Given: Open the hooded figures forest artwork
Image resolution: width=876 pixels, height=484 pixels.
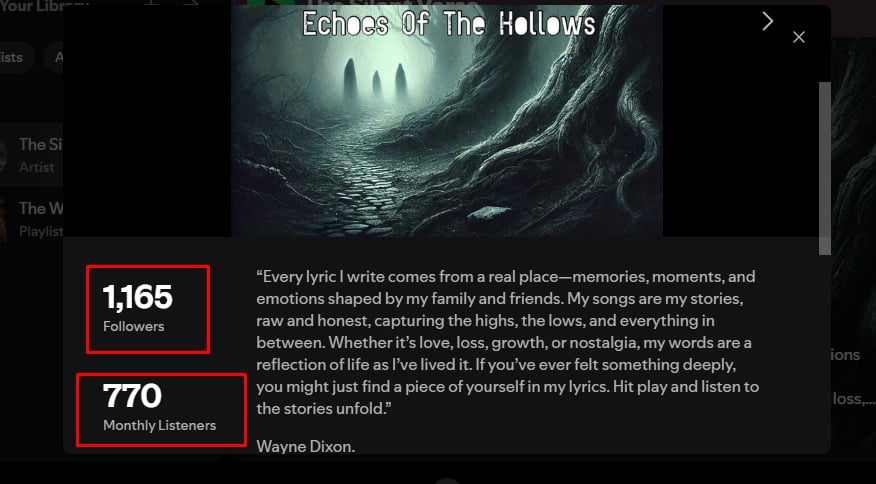Looking at the screenshot, I should [x=447, y=121].
